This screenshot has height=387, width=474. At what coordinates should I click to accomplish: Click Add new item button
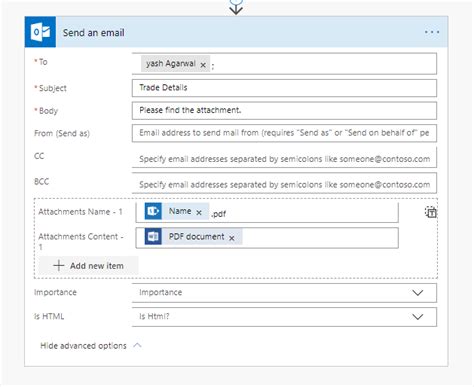(x=89, y=266)
